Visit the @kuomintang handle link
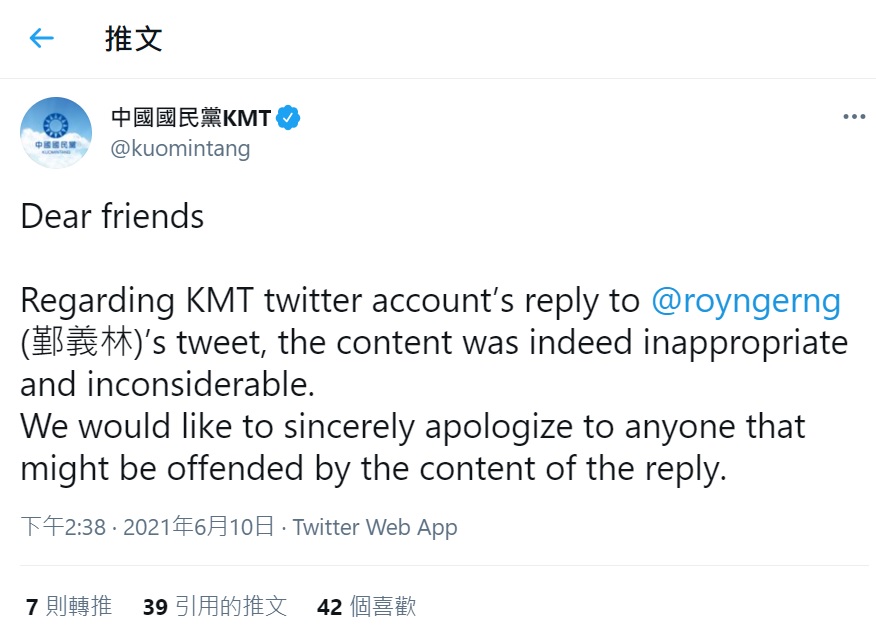Screen dimensions: 876x638 click(180, 149)
